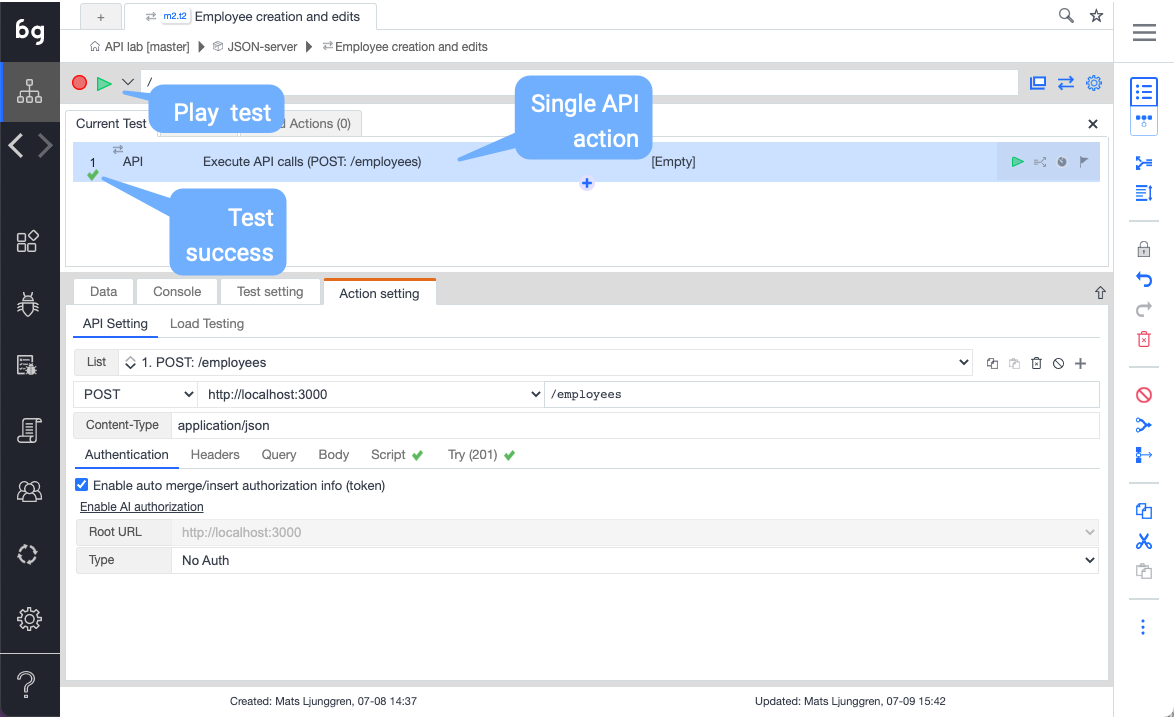The width and height of the screenshot is (1174, 717).
Task: Open the bug icon in left sidebar
Action: point(28,304)
